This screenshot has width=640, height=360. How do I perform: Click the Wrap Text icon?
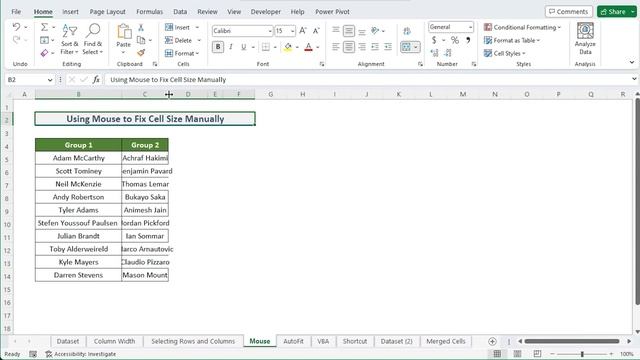(407, 31)
